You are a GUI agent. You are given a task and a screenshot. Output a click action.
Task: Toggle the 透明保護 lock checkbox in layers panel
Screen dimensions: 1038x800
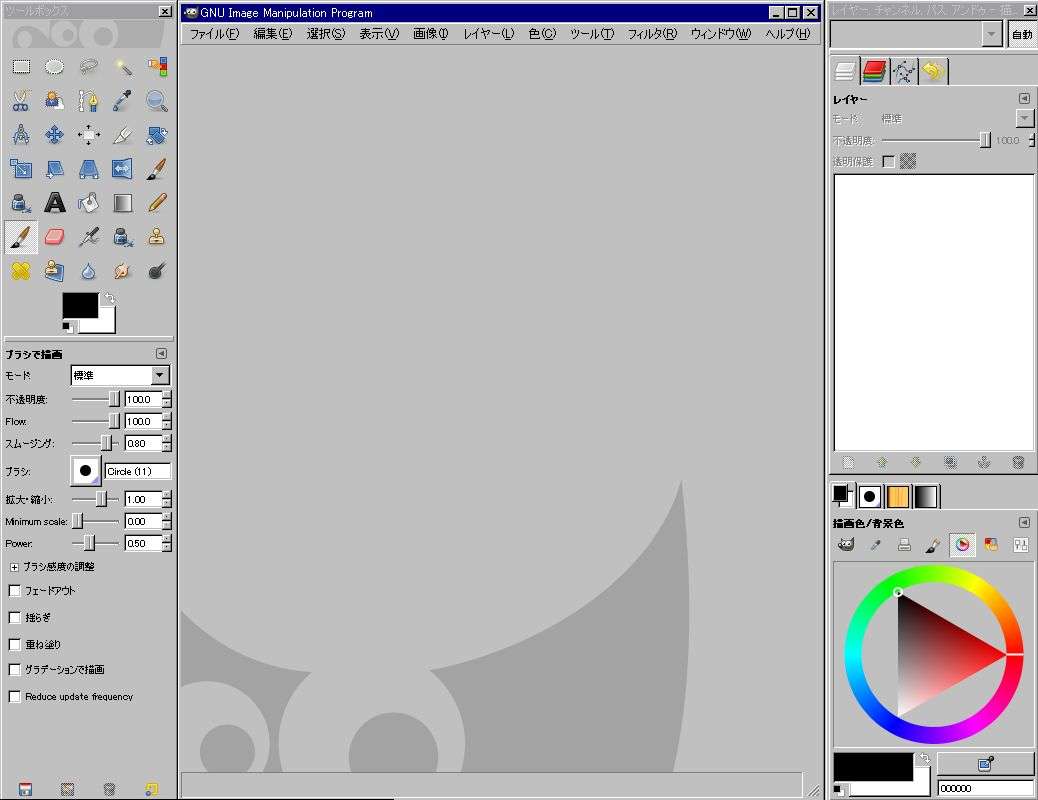[x=889, y=162]
